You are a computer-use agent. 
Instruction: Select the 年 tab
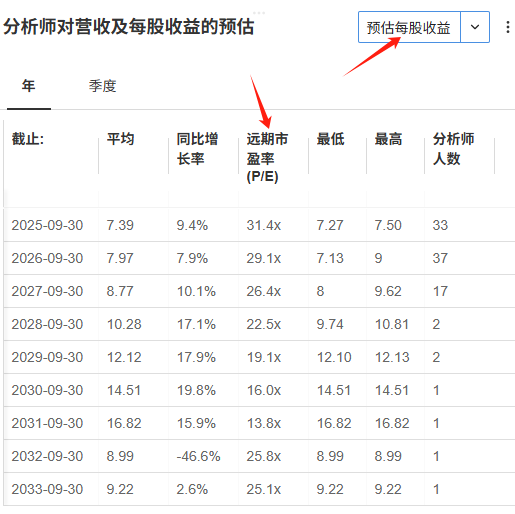point(29,86)
